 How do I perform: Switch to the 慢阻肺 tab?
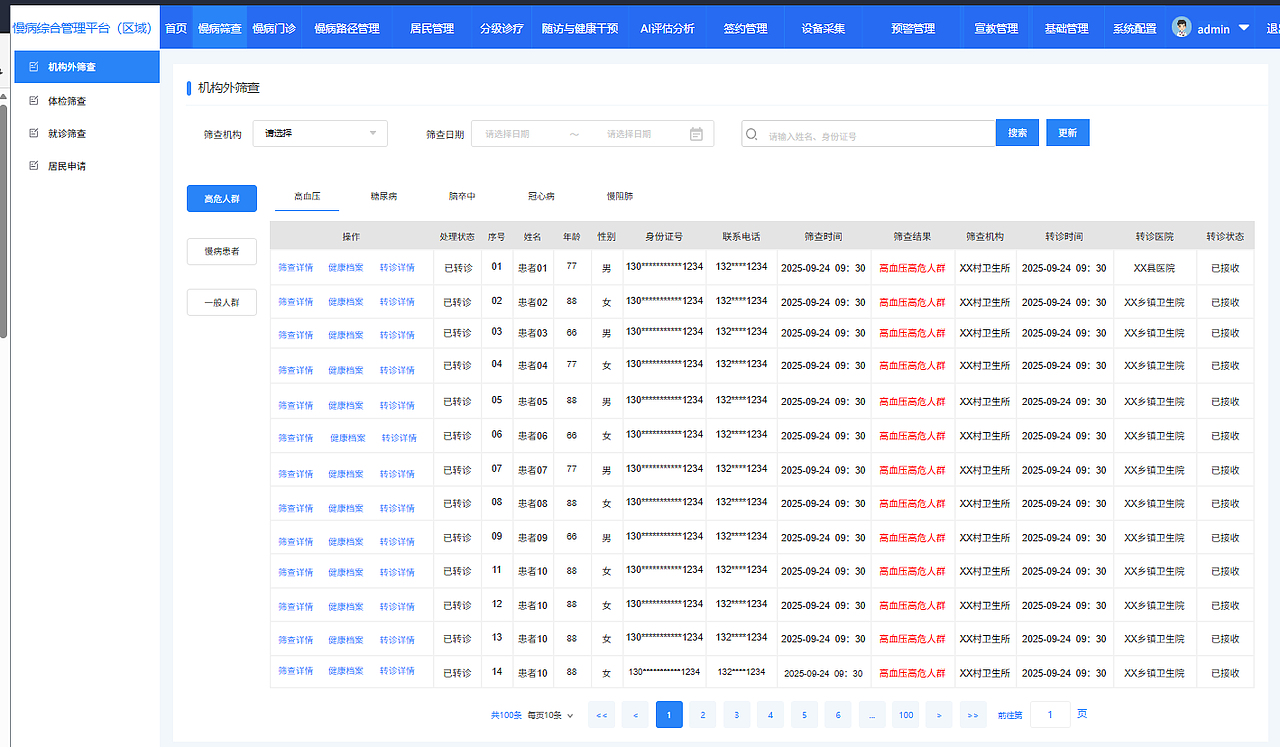click(620, 197)
